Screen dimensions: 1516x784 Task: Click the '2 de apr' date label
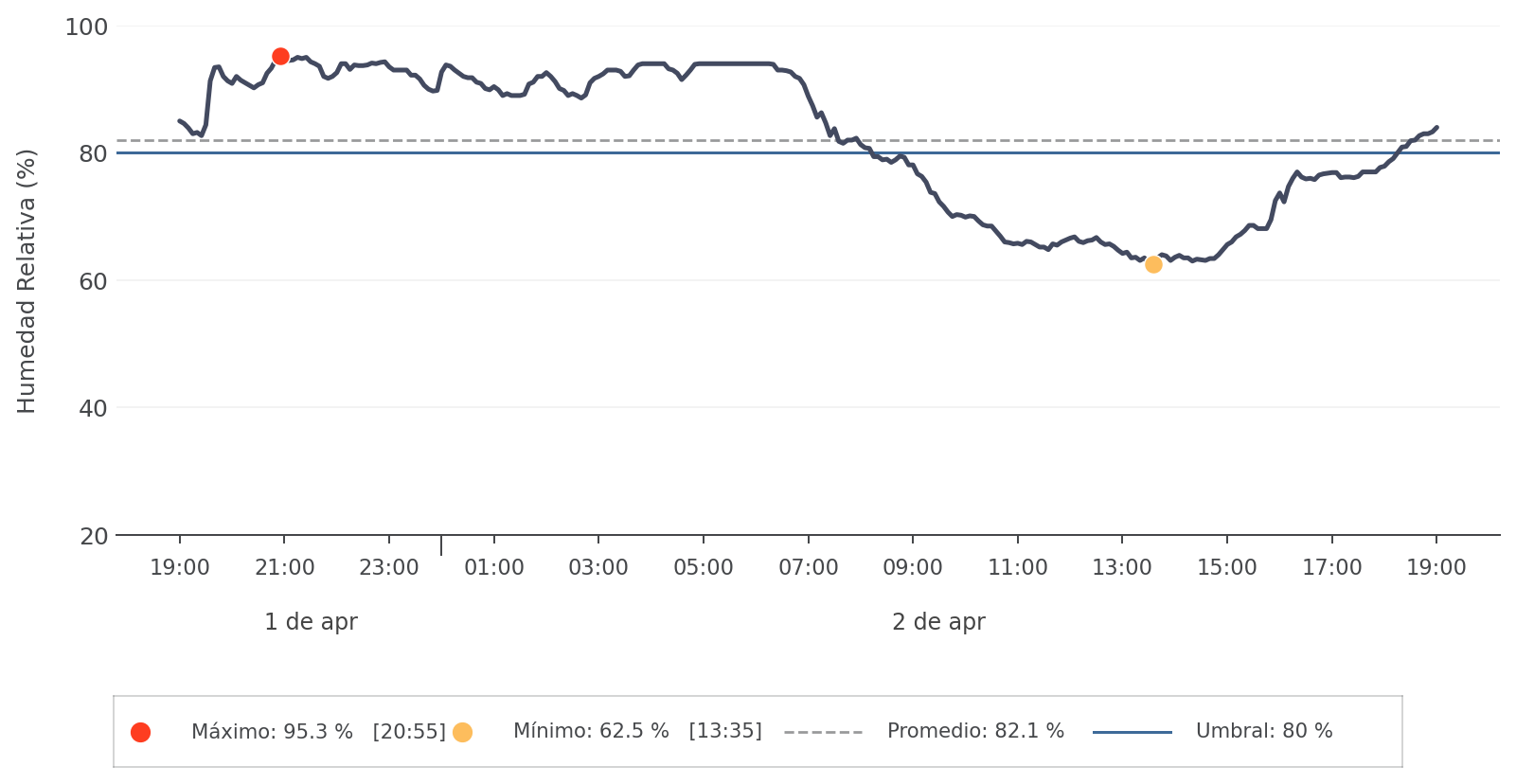pyautogui.click(x=938, y=622)
